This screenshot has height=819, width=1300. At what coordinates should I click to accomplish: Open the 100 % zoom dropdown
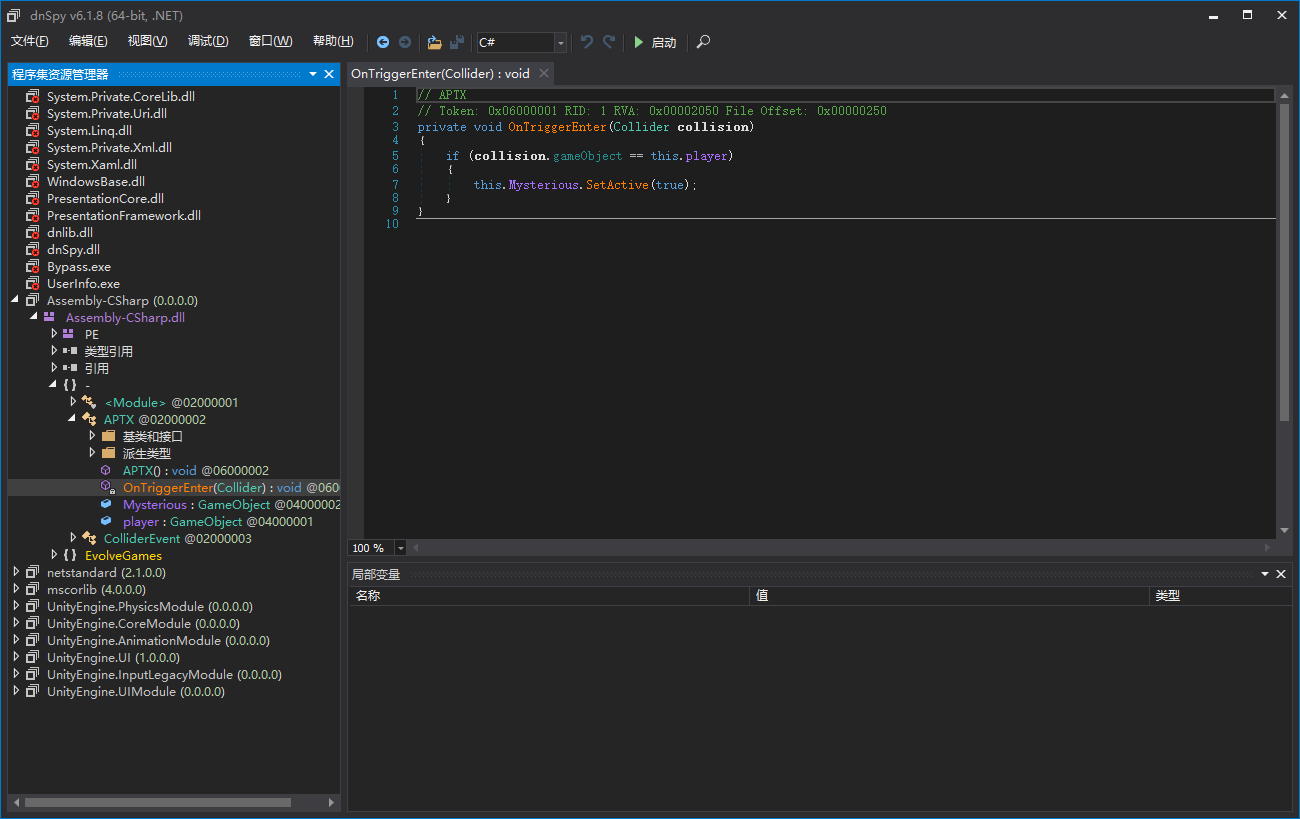(x=401, y=548)
